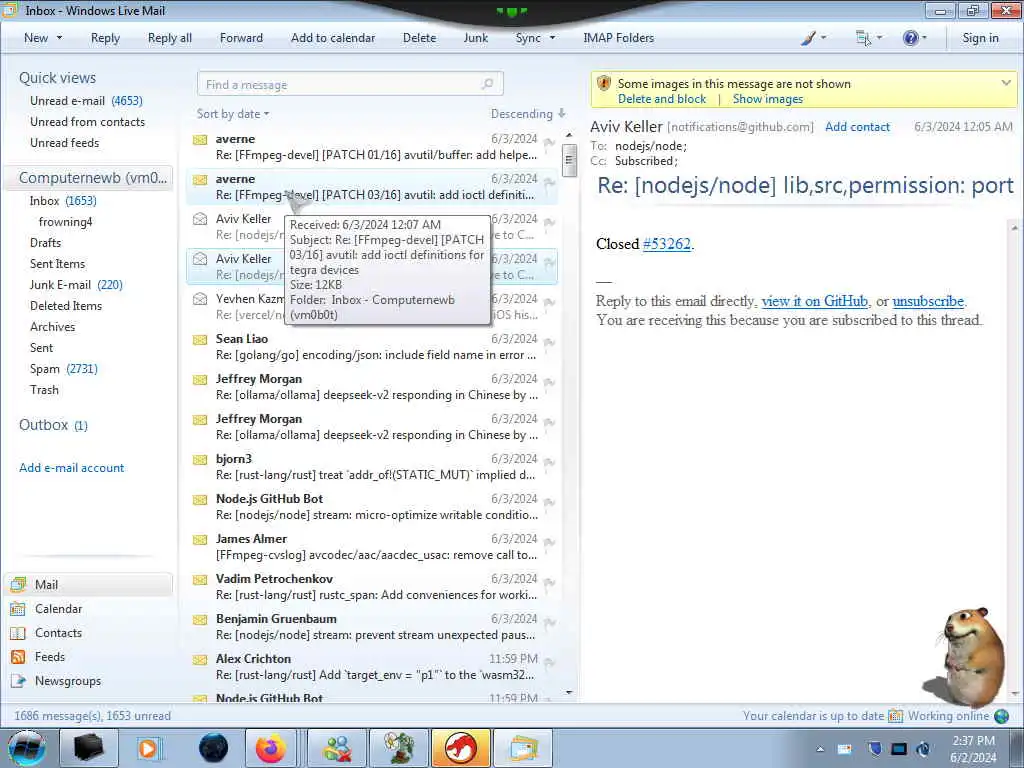1024x768 pixels.
Task: Click Delete in the toolbar
Action: [x=419, y=38]
